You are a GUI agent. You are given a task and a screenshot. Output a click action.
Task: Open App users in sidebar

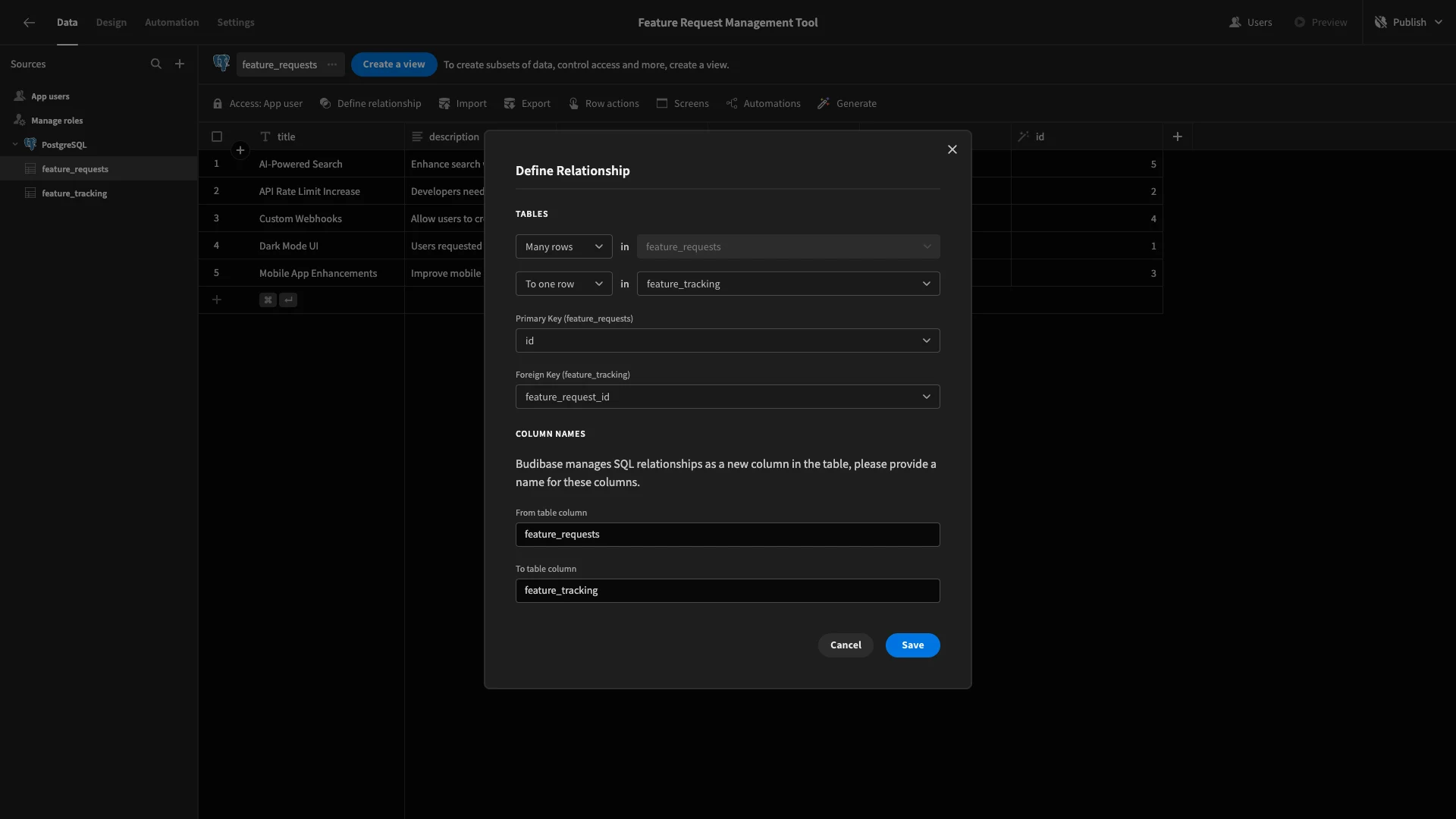tap(99, 96)
